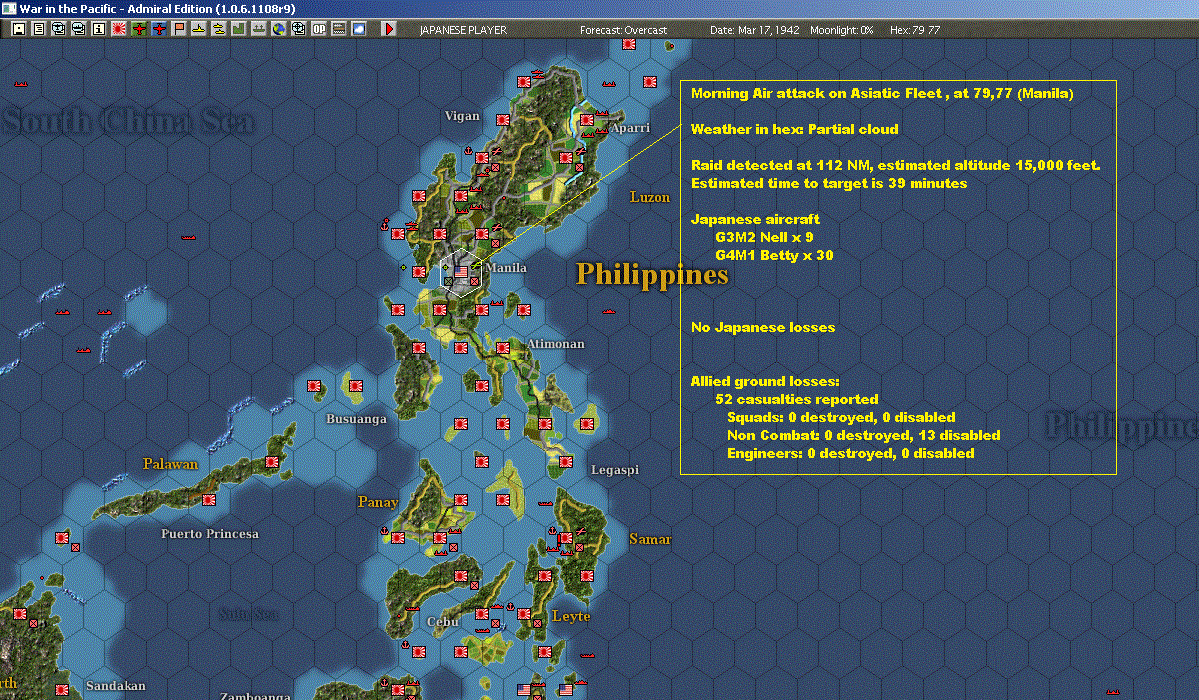Click 'Estimated time to target' line

(x=829, y=184)
